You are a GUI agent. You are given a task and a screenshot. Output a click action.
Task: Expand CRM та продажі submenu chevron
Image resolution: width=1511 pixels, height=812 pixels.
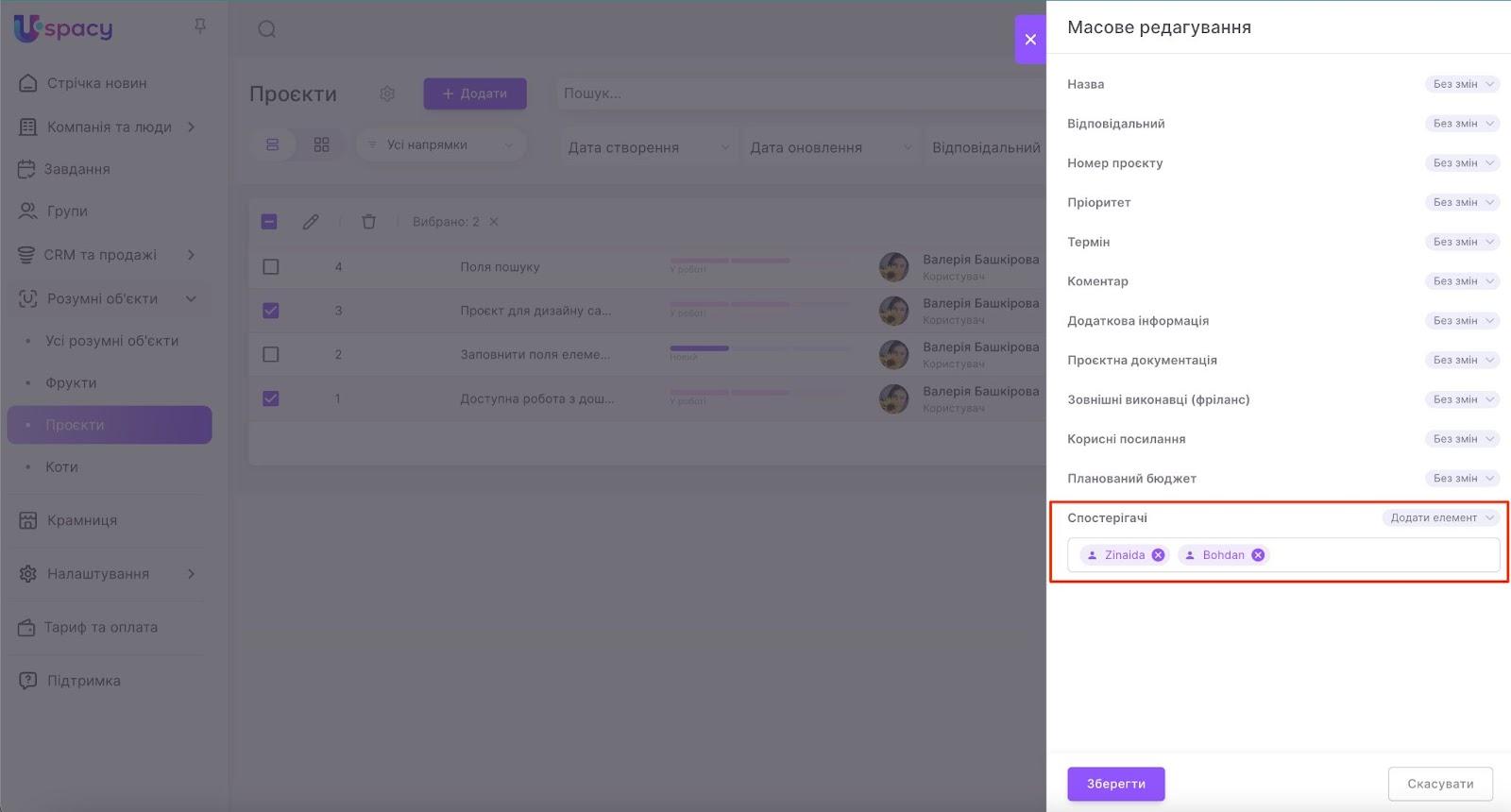[x=191, y=255]
